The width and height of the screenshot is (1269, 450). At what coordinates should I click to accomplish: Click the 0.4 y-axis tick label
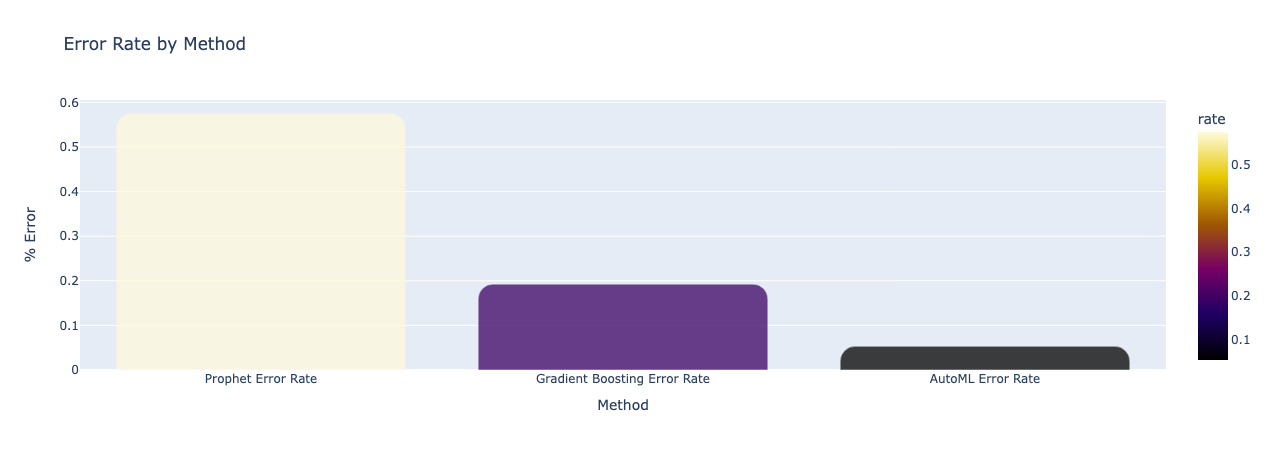click(x=69, y=192)
